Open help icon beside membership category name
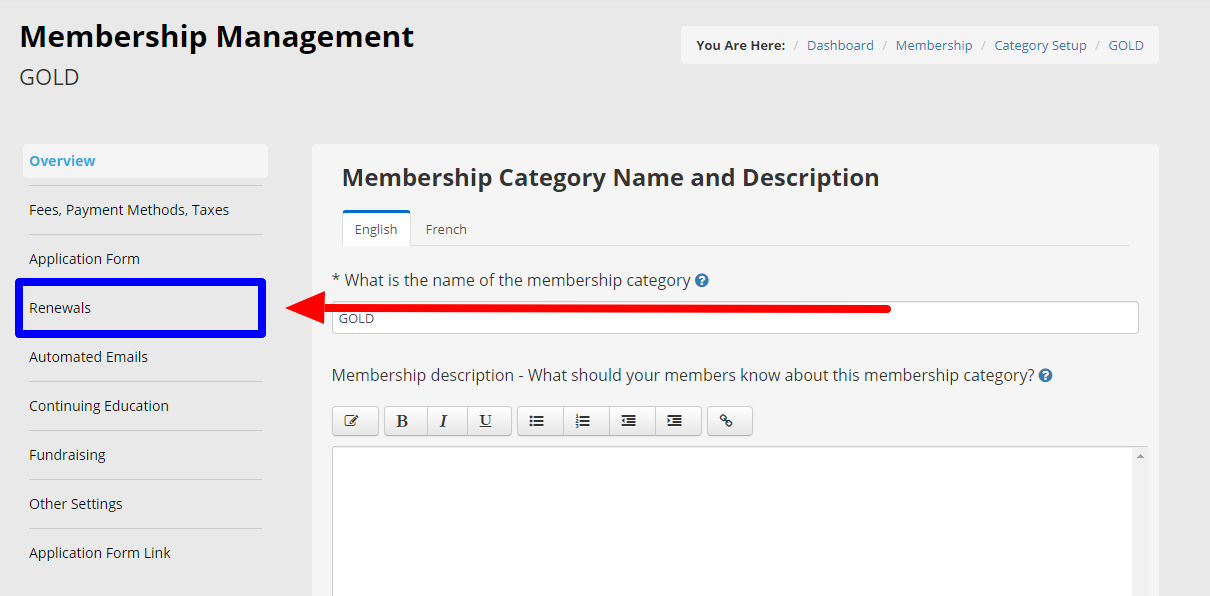 (702, 281)
